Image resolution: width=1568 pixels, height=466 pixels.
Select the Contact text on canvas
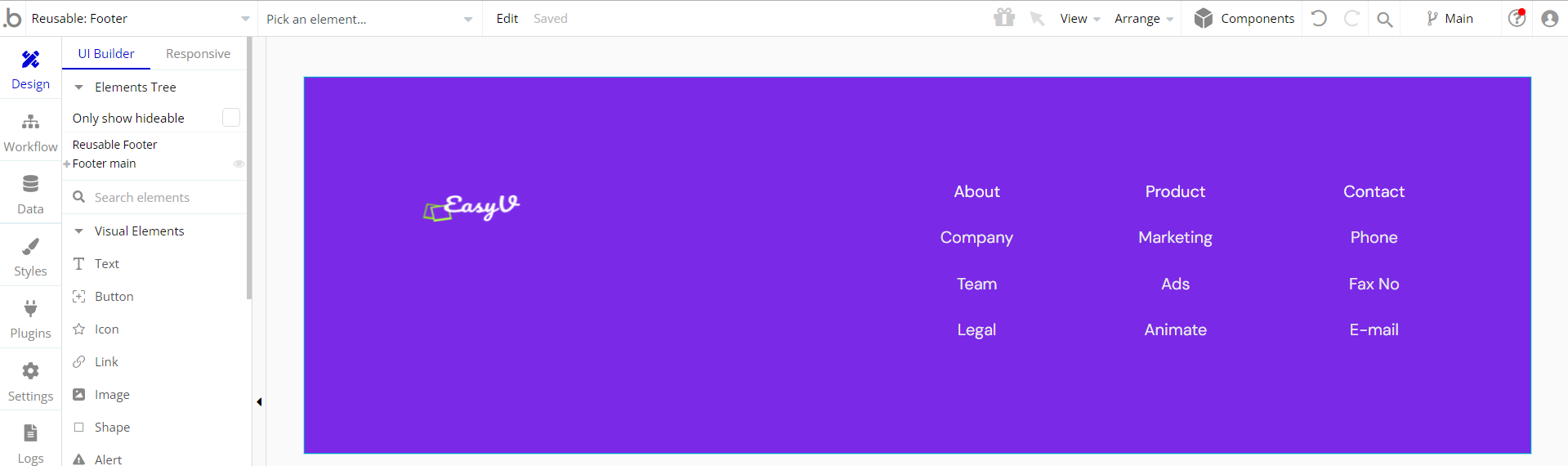(1374, 191)
